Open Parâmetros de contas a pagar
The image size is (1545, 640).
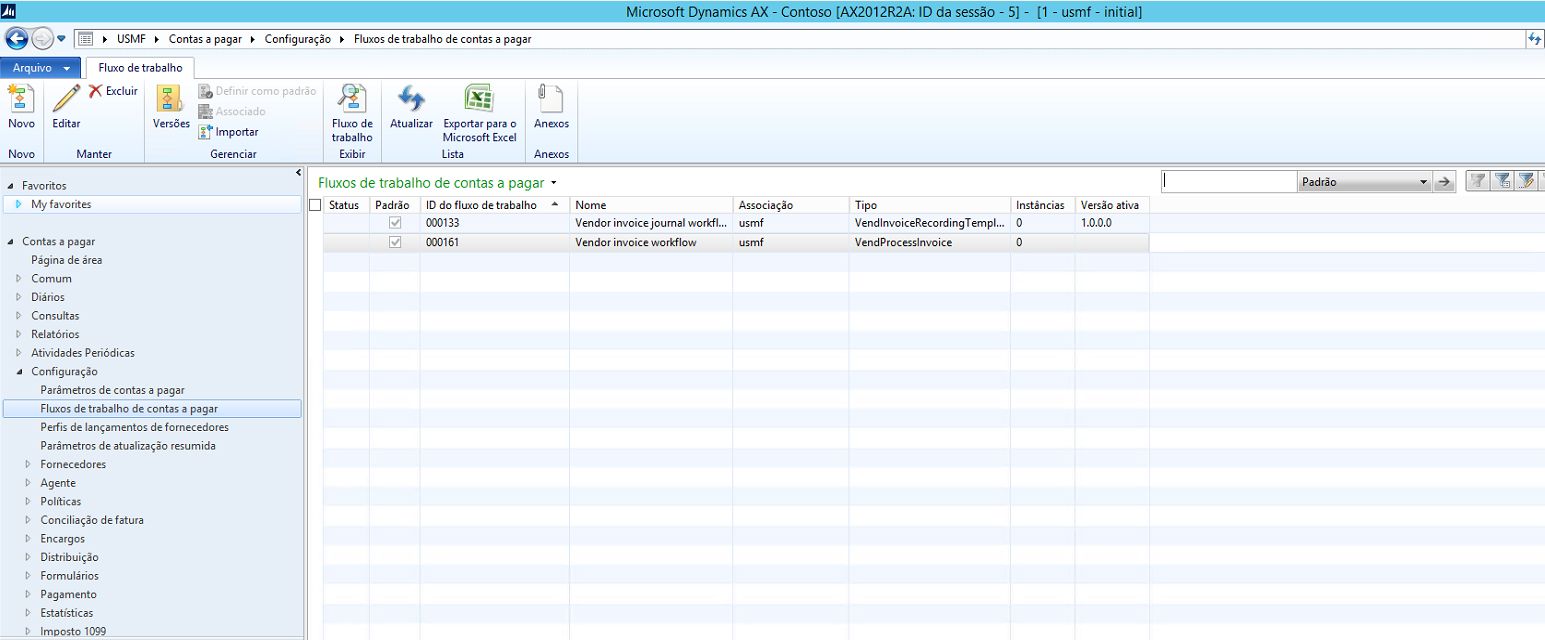[x=112, y=390]
